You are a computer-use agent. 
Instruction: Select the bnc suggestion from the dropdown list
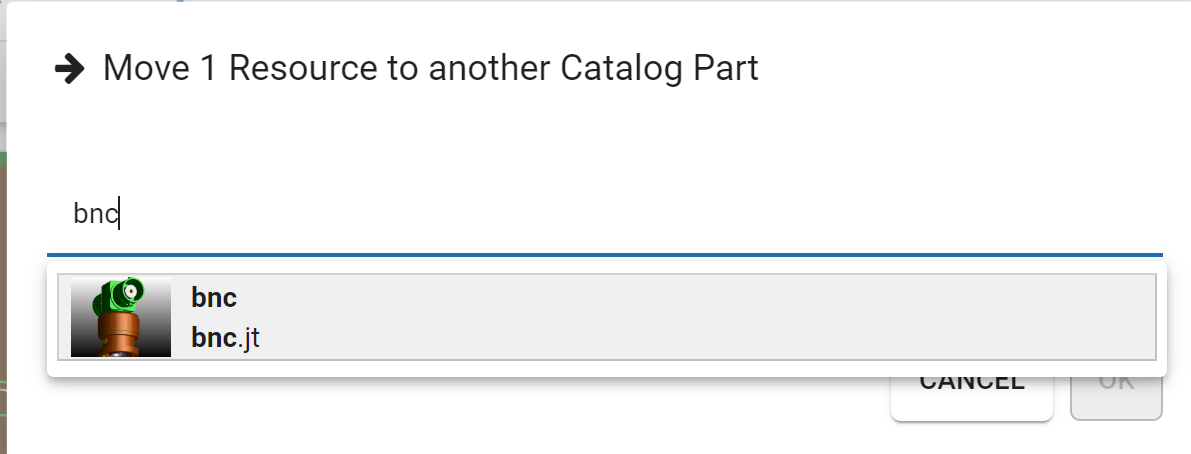point(607,317)
